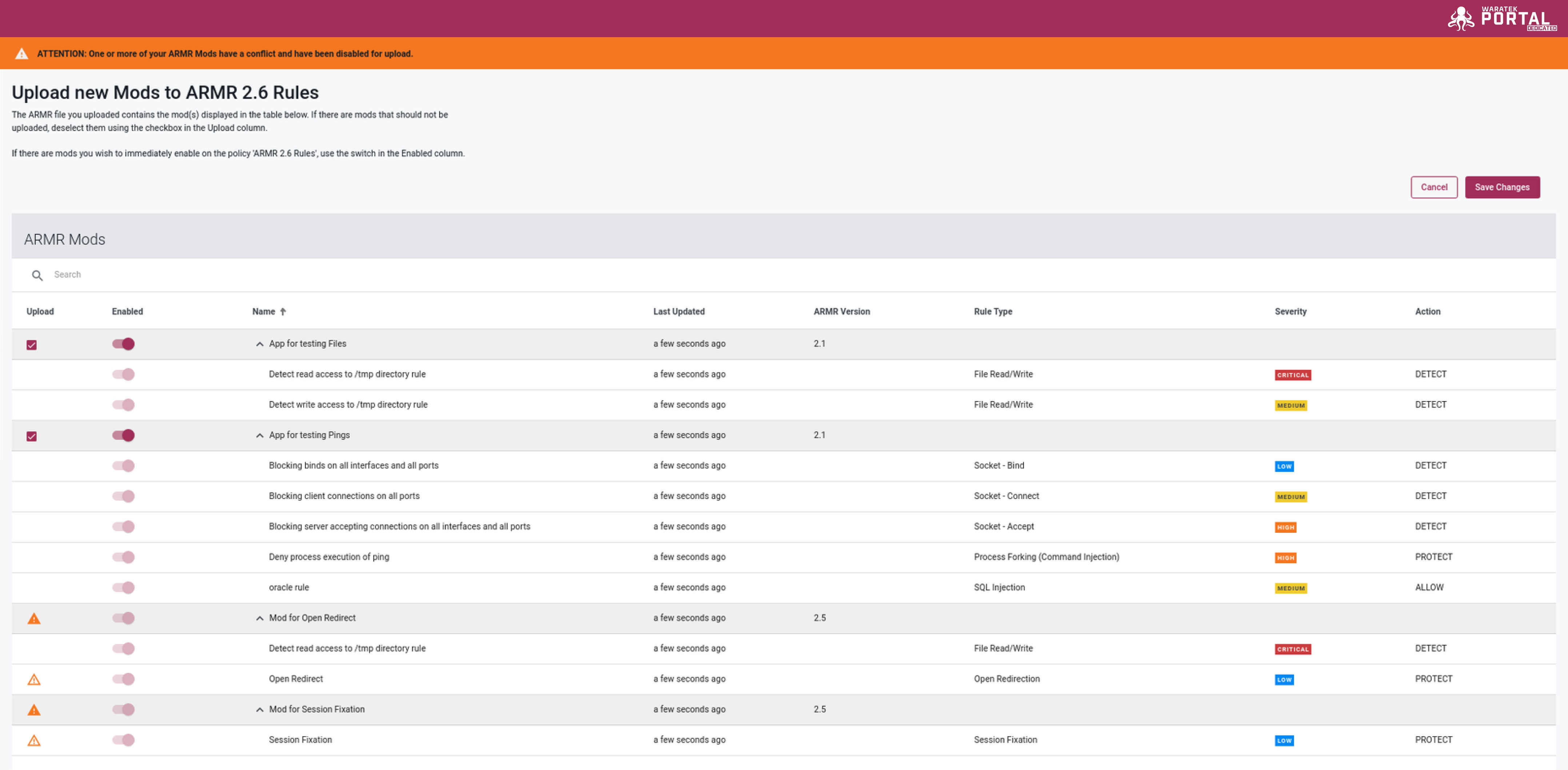The height and width of the screenshot is (770, 1568).
Task: Click the attention banner warning triangle icon
Action: click(x=21, y=53)
